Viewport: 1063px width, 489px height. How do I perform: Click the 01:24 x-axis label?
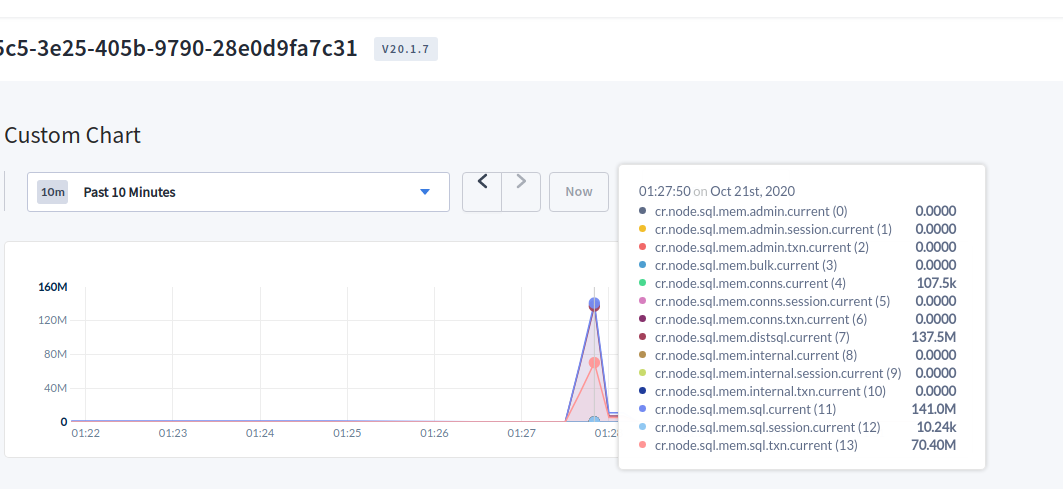260,433
